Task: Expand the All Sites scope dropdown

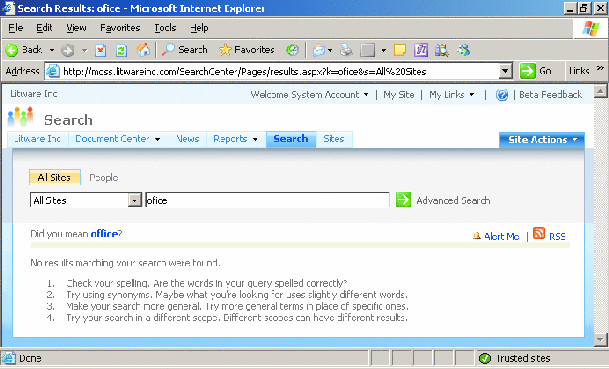Action: point(135,200)
